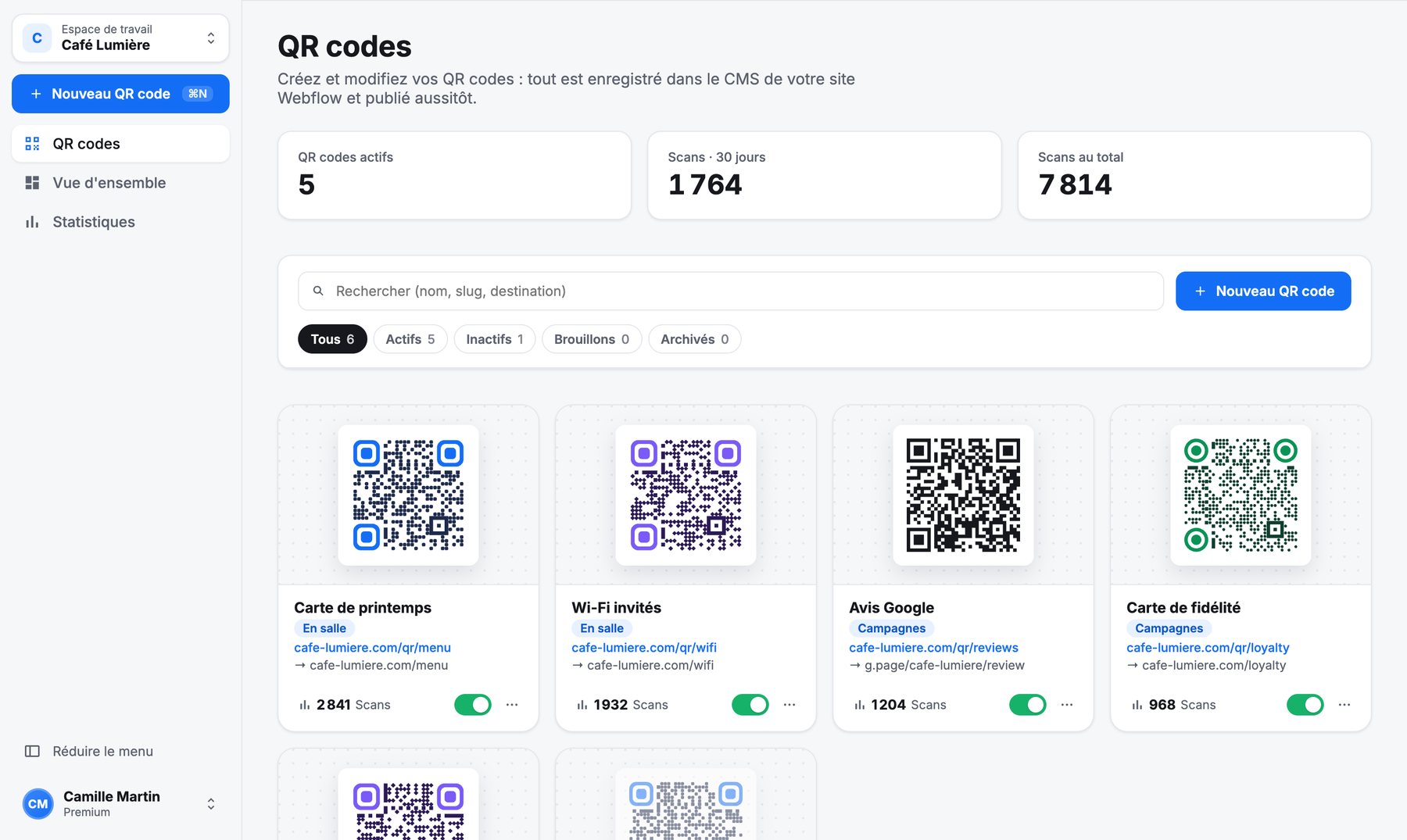This screenshot has height=840, width=1407.
Task: Filter by Actifs QR codes
Action: click(410, 339)
